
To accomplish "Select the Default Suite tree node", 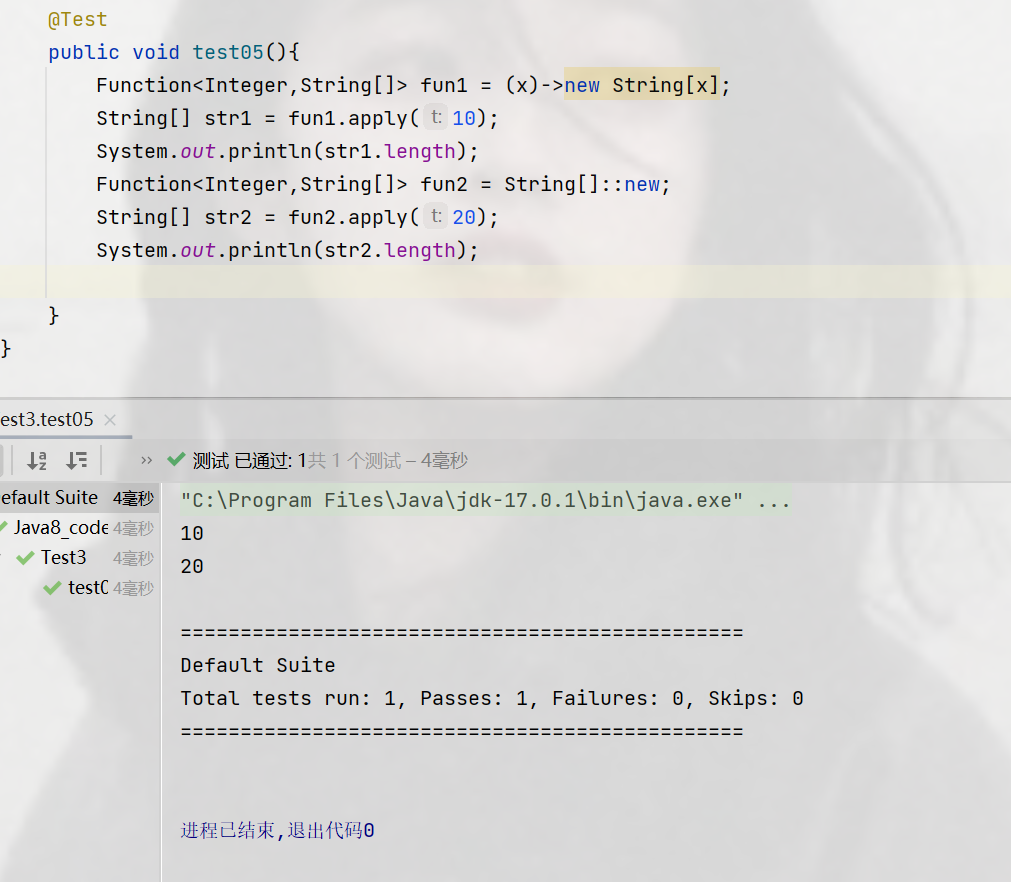I will 77,498.
